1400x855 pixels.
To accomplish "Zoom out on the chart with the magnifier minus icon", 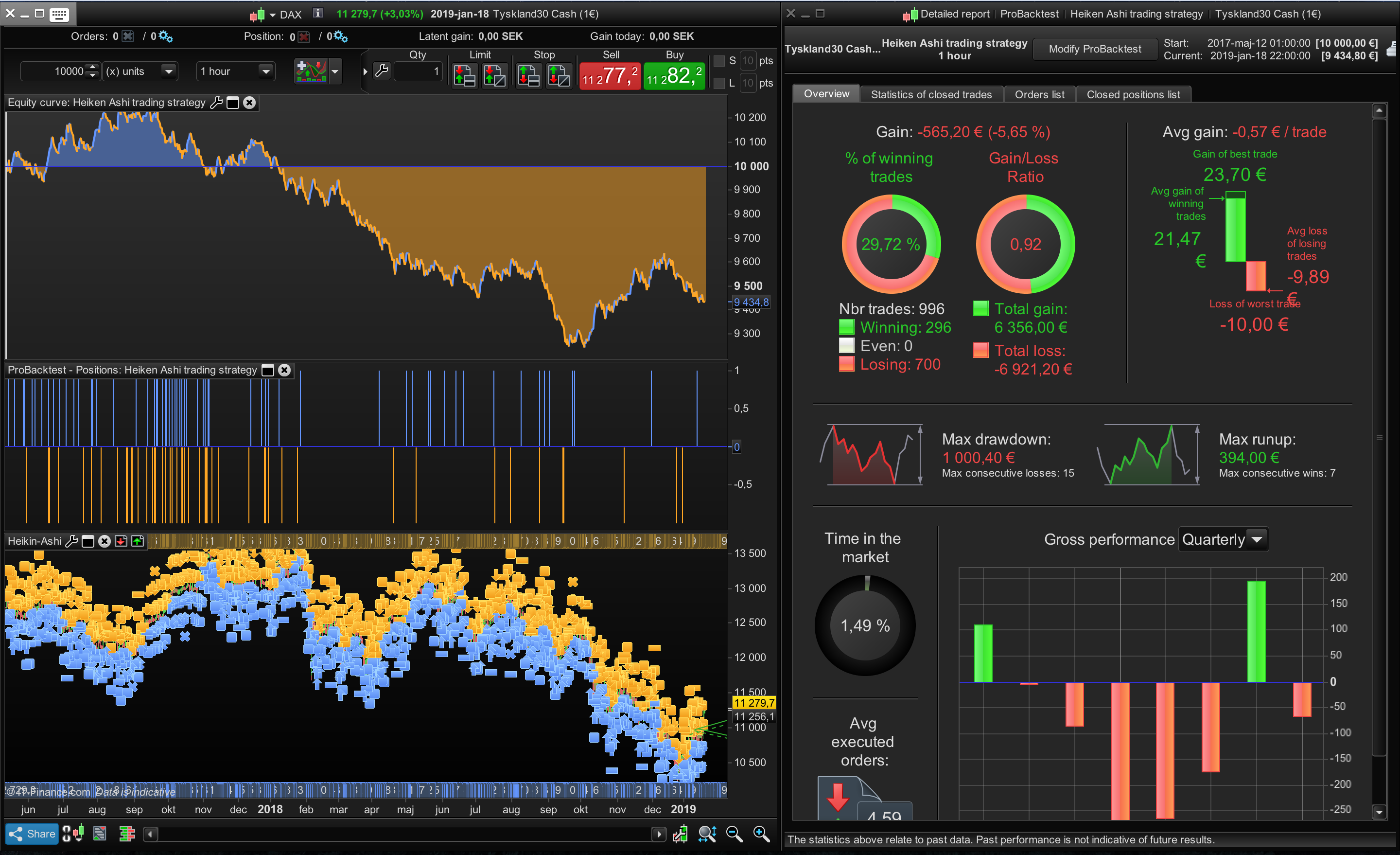I will (734, 834).
